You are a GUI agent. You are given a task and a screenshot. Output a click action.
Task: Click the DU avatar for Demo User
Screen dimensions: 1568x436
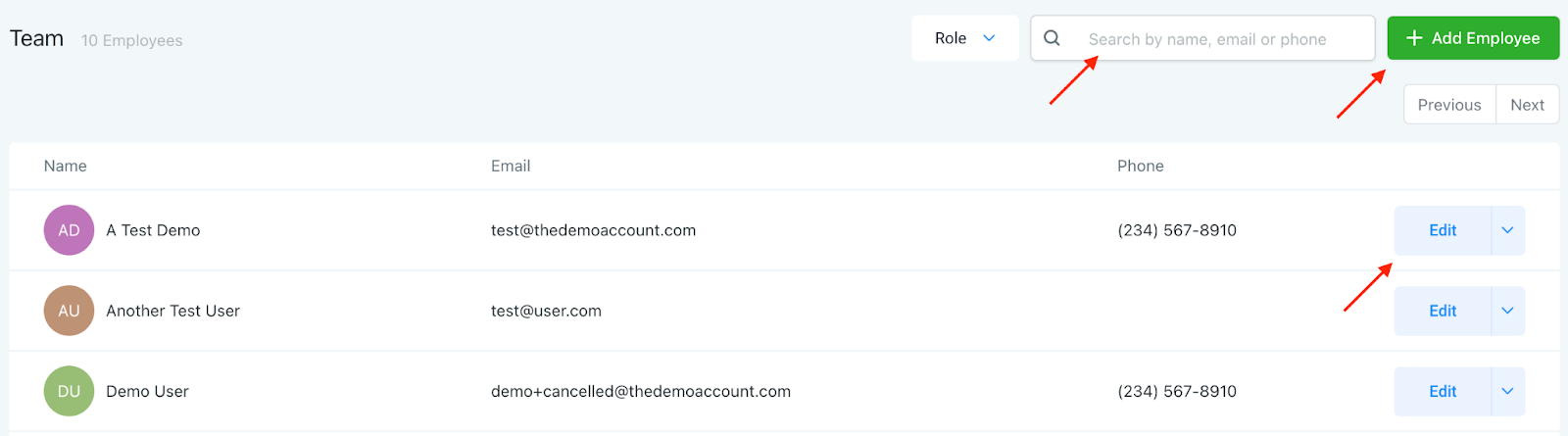(69, 391)
